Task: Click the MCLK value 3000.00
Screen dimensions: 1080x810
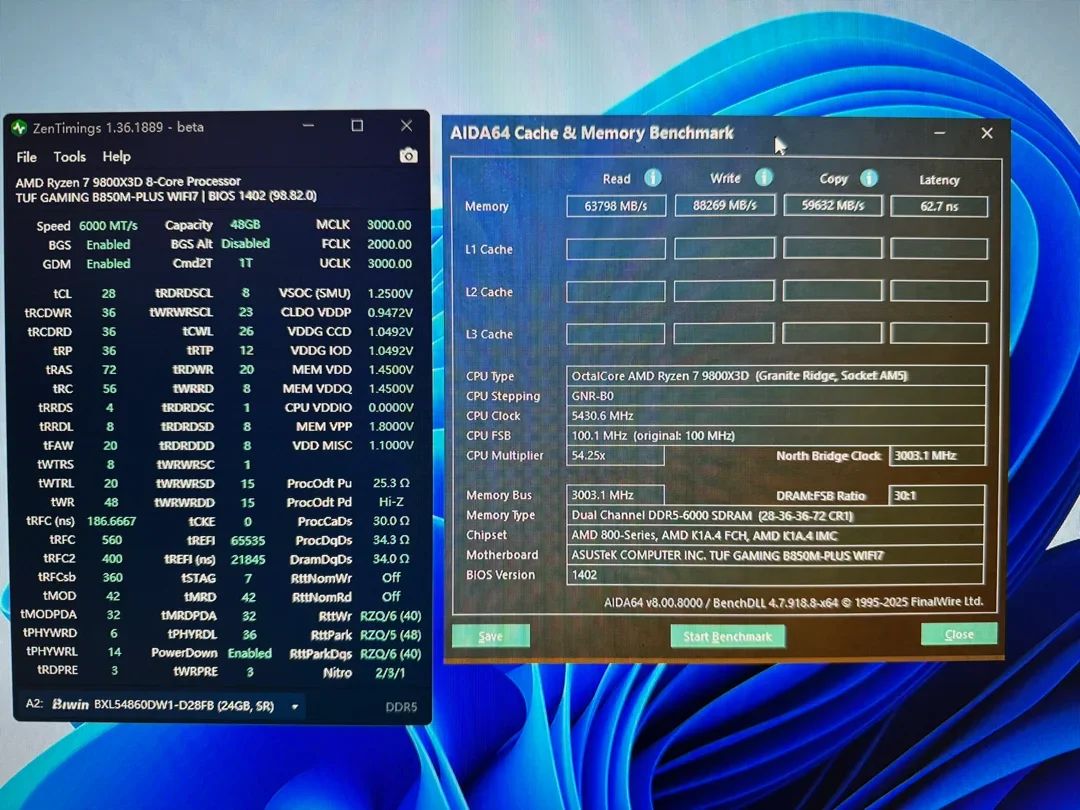Action: pyautogui.click(x=389, y=225)
